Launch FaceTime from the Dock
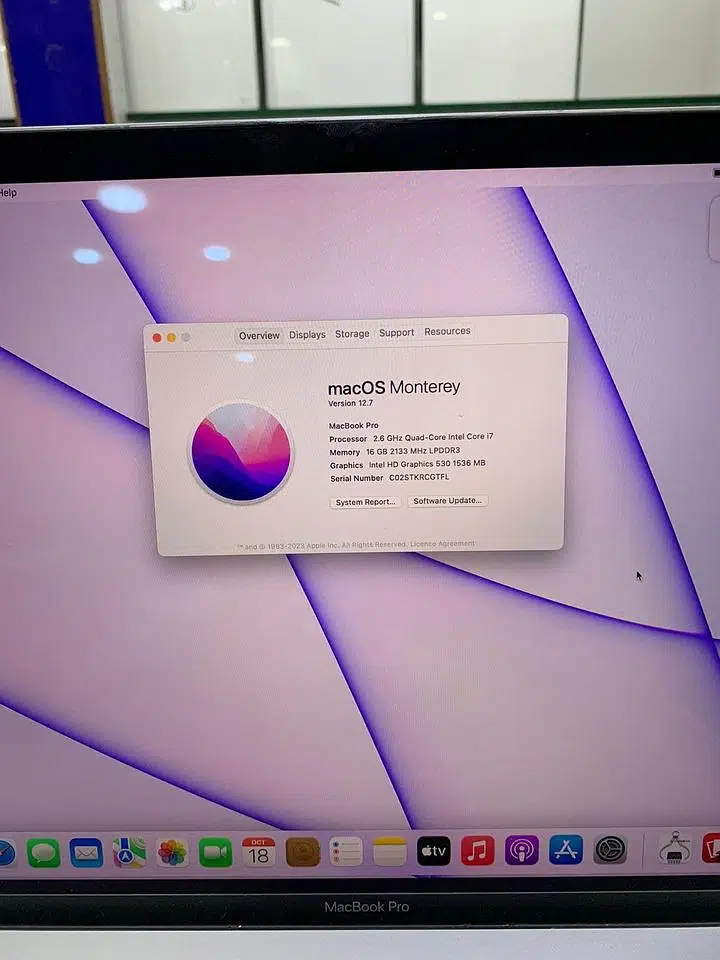 (216, 852)
